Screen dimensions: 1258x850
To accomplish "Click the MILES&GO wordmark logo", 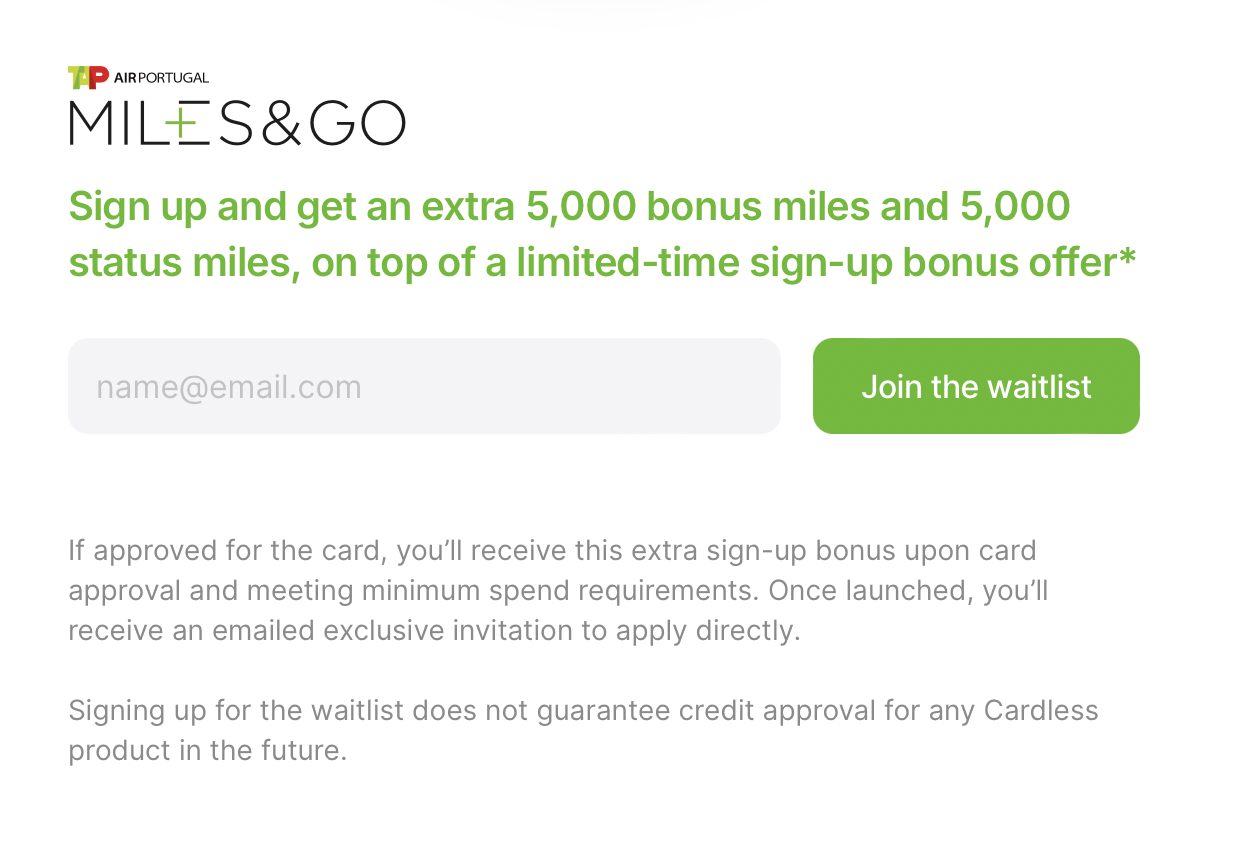I will click(x=237, y=123).
